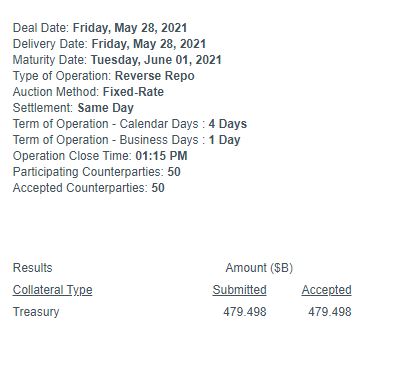
Task: Click the 01:15 PM close time
Action: tap(161, 156)
